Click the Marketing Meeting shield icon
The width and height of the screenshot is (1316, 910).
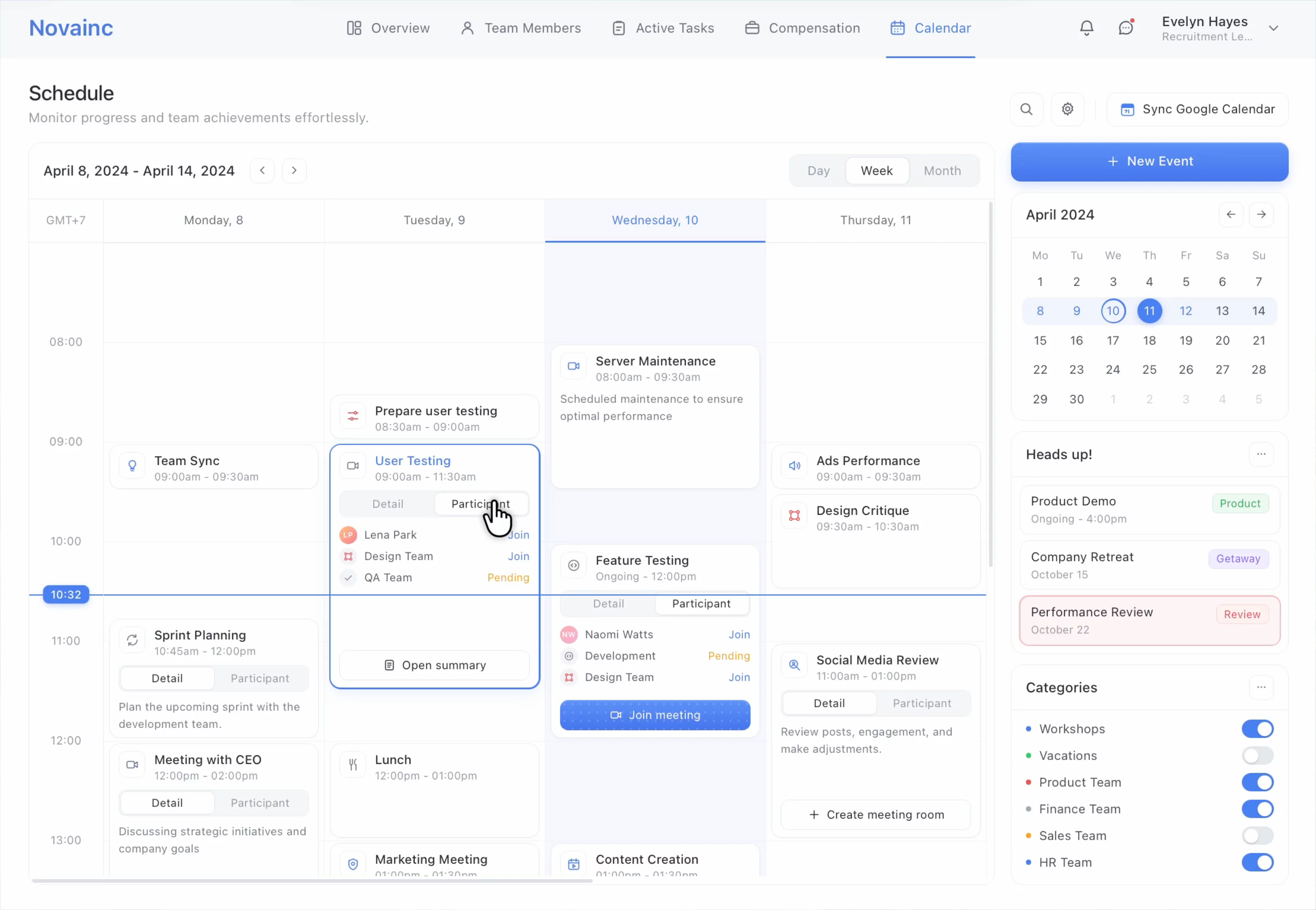pyautogui.click(x=353, y=864)
